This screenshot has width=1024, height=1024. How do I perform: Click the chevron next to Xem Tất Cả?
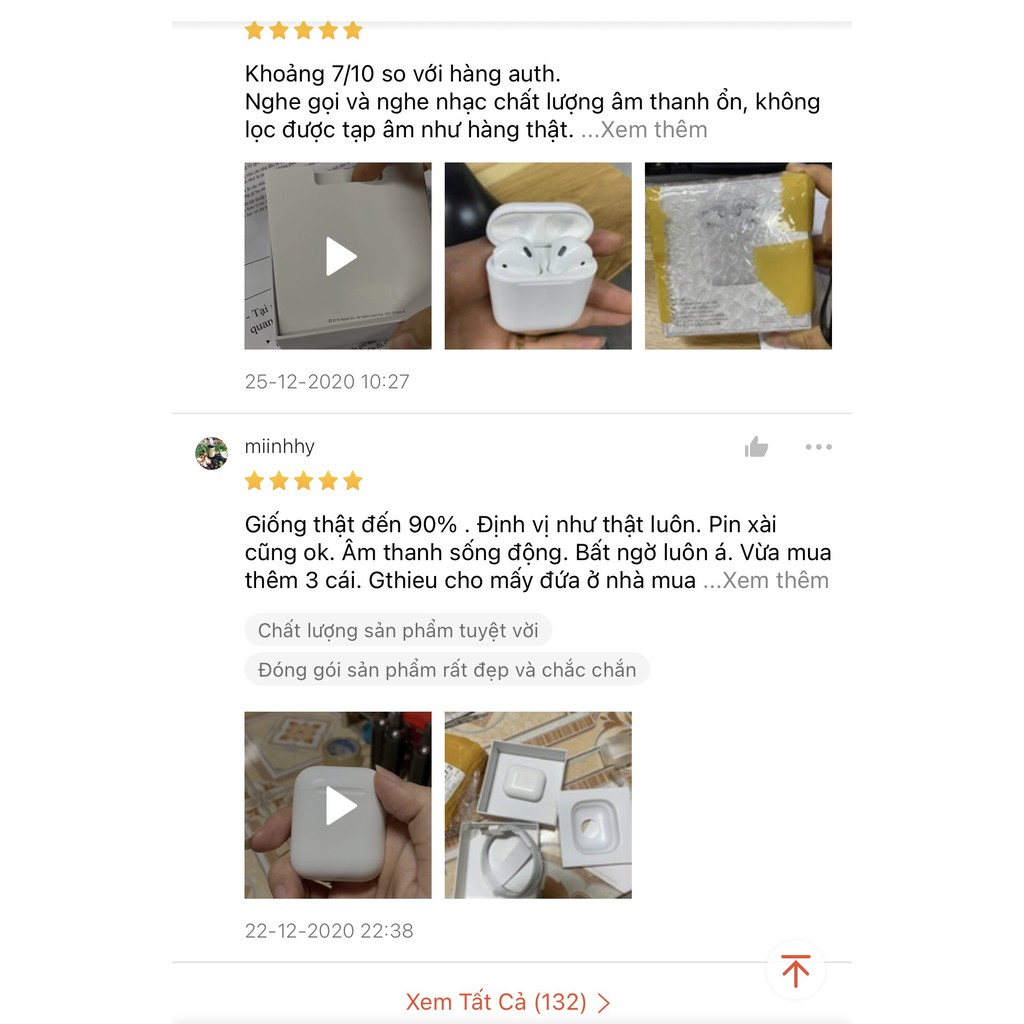[604, 1002]
